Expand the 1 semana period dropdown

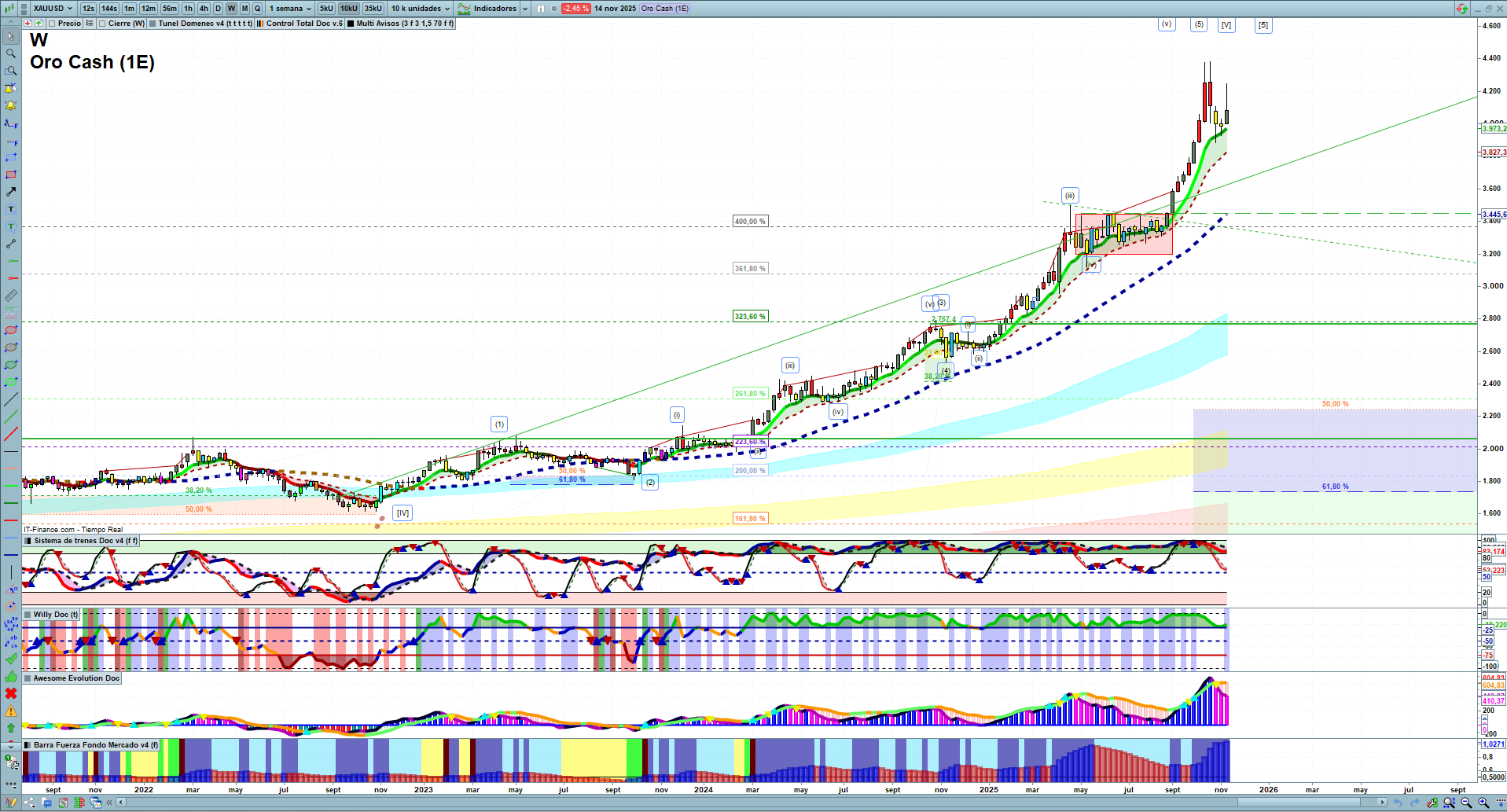point(290,9)
